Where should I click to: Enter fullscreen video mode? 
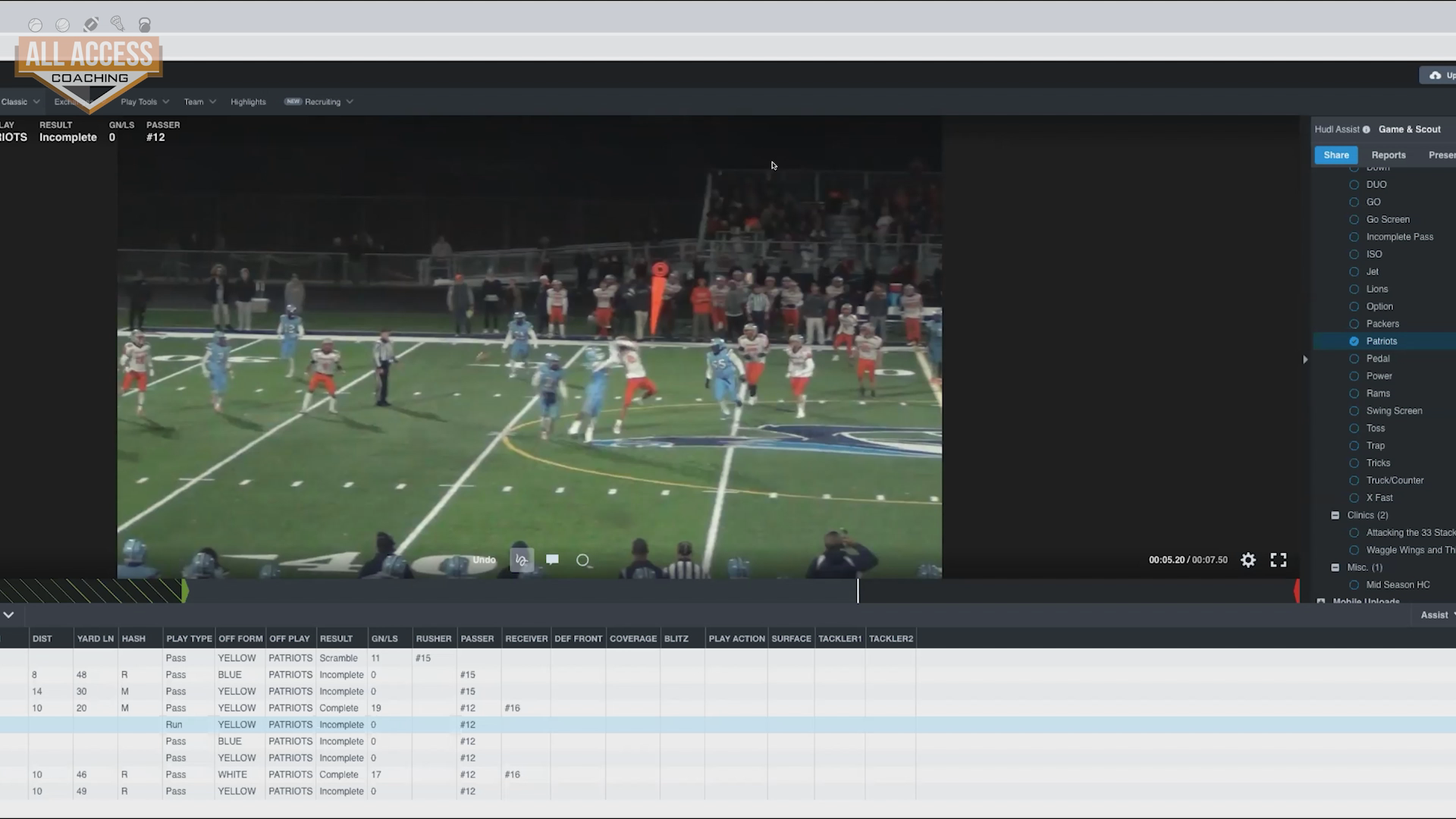(1279, 560)
